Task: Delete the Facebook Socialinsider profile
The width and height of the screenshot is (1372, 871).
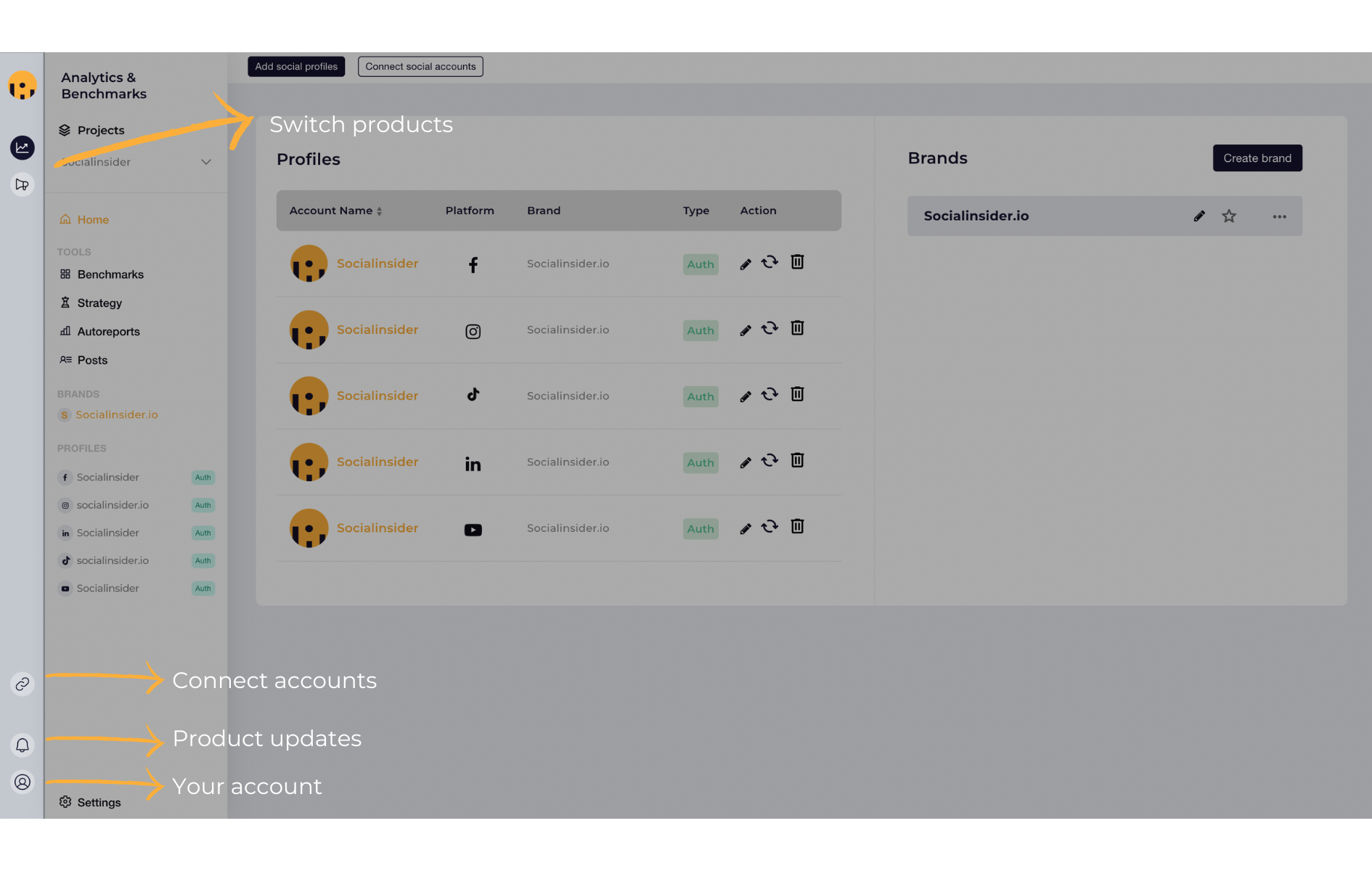Action: click(x=797, y=262)
